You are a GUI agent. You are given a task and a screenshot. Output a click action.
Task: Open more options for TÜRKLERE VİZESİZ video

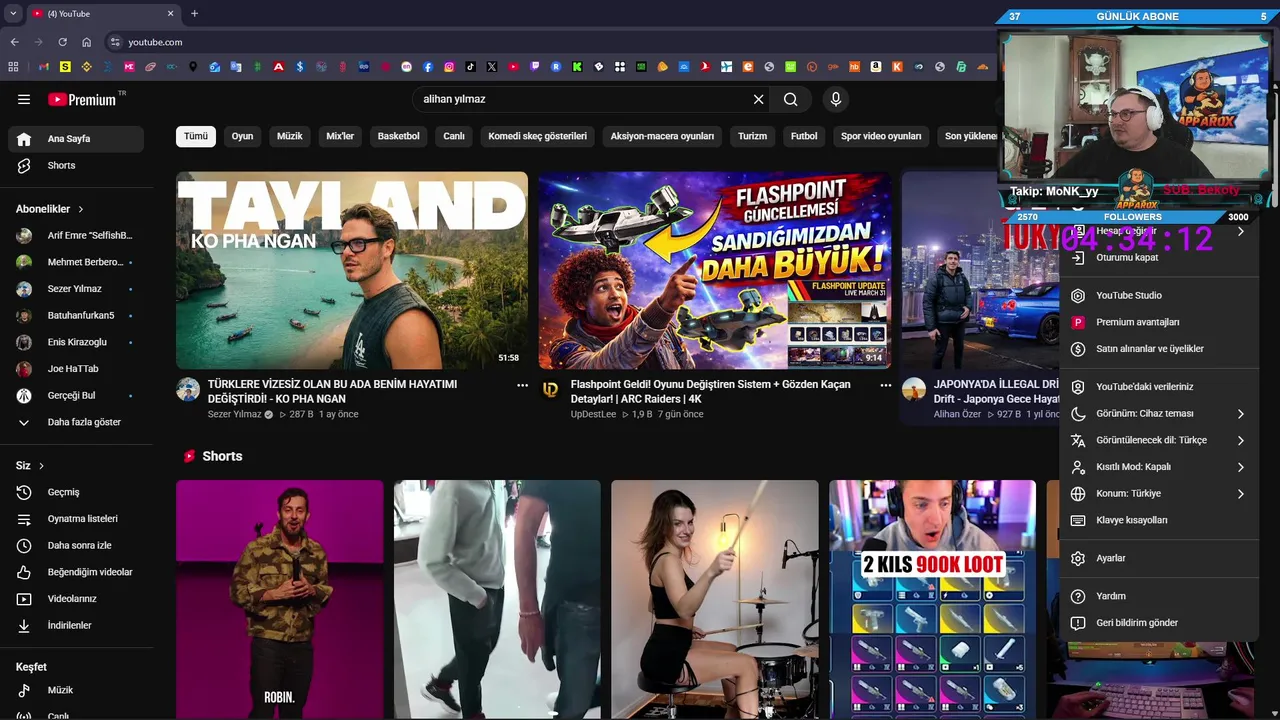(x=522, y=385)
